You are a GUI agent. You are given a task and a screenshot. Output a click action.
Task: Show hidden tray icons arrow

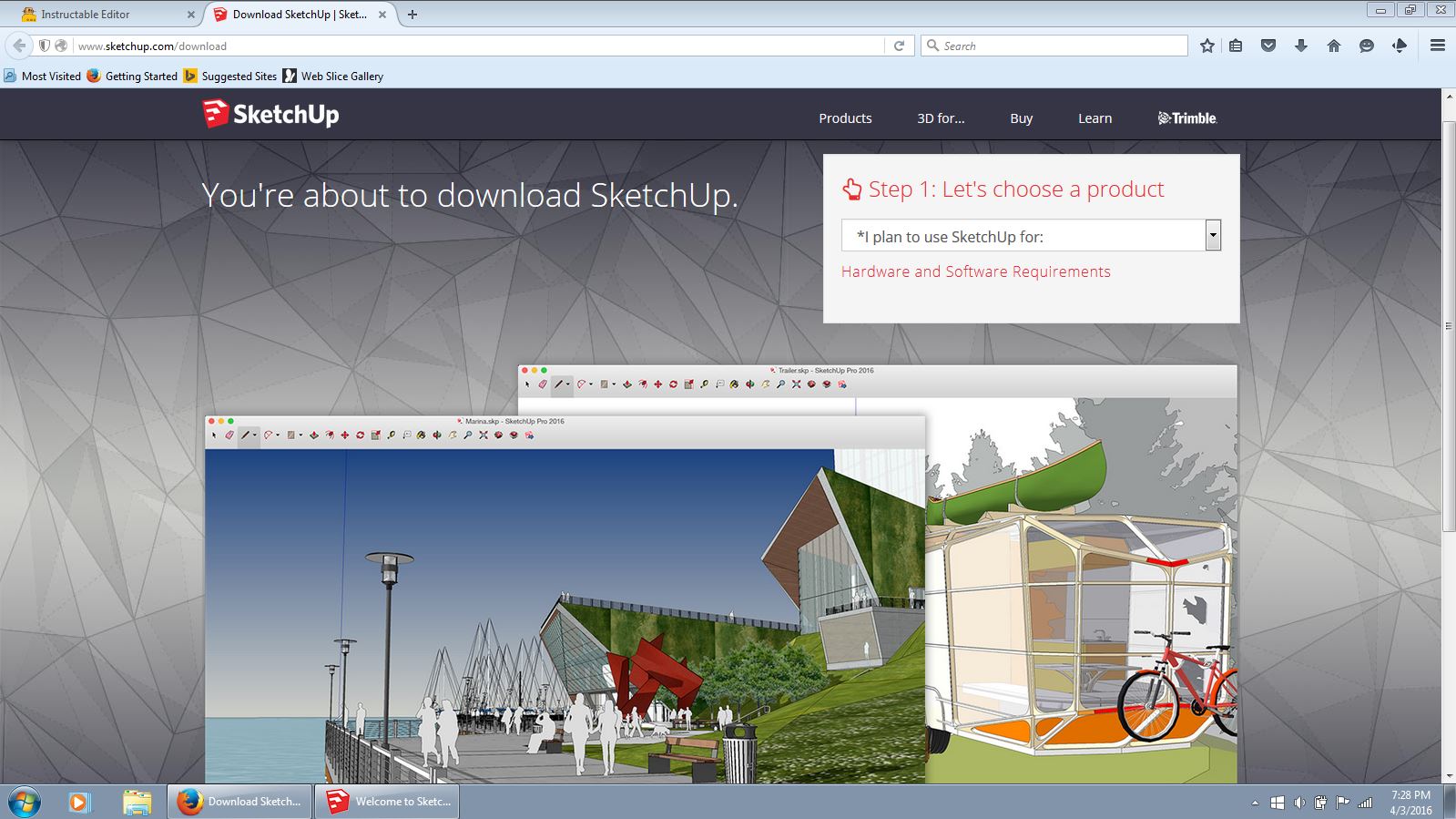tap(1255, 803)
